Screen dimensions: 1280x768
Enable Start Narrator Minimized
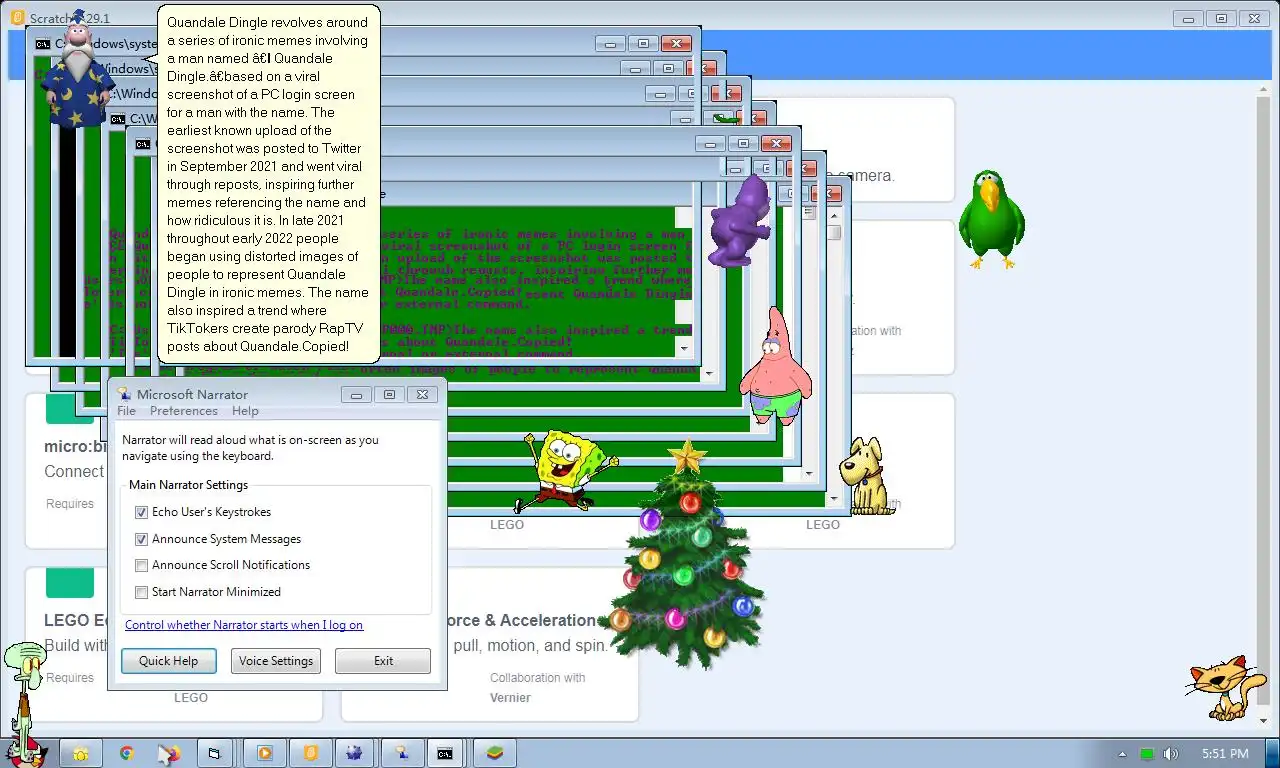click(141, 592)
